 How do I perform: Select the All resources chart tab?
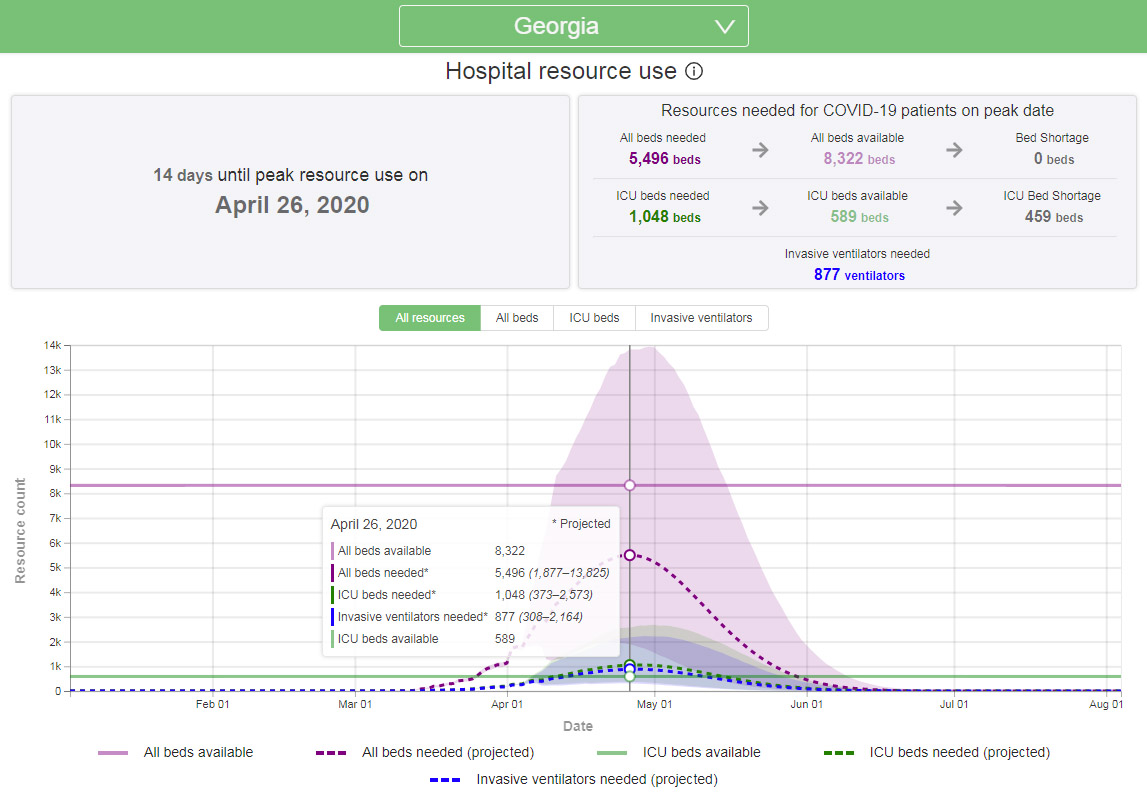click(430, 318)
